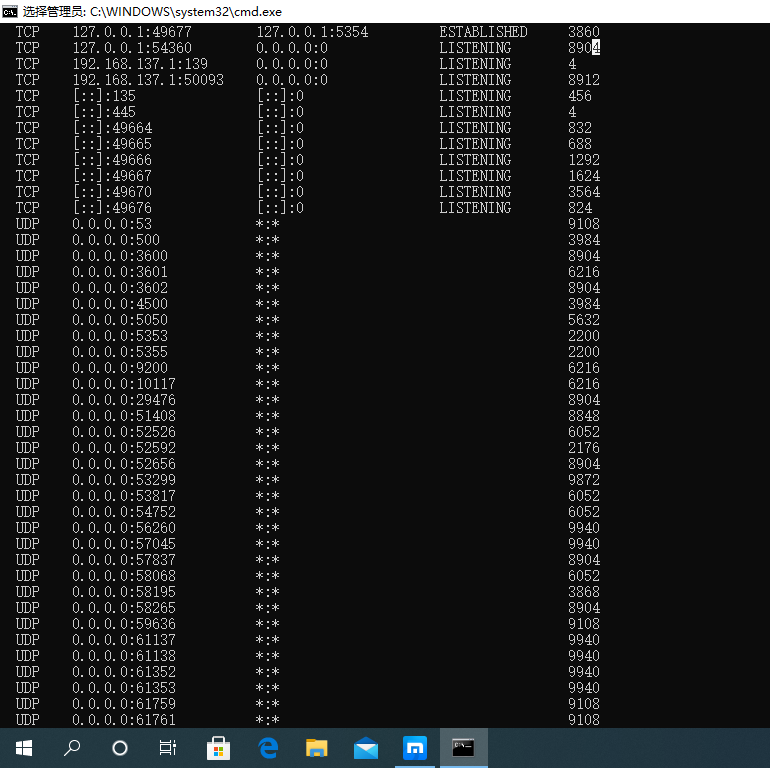Open Task View from taskbar
The image size is (770, 768).
point(168,748)
